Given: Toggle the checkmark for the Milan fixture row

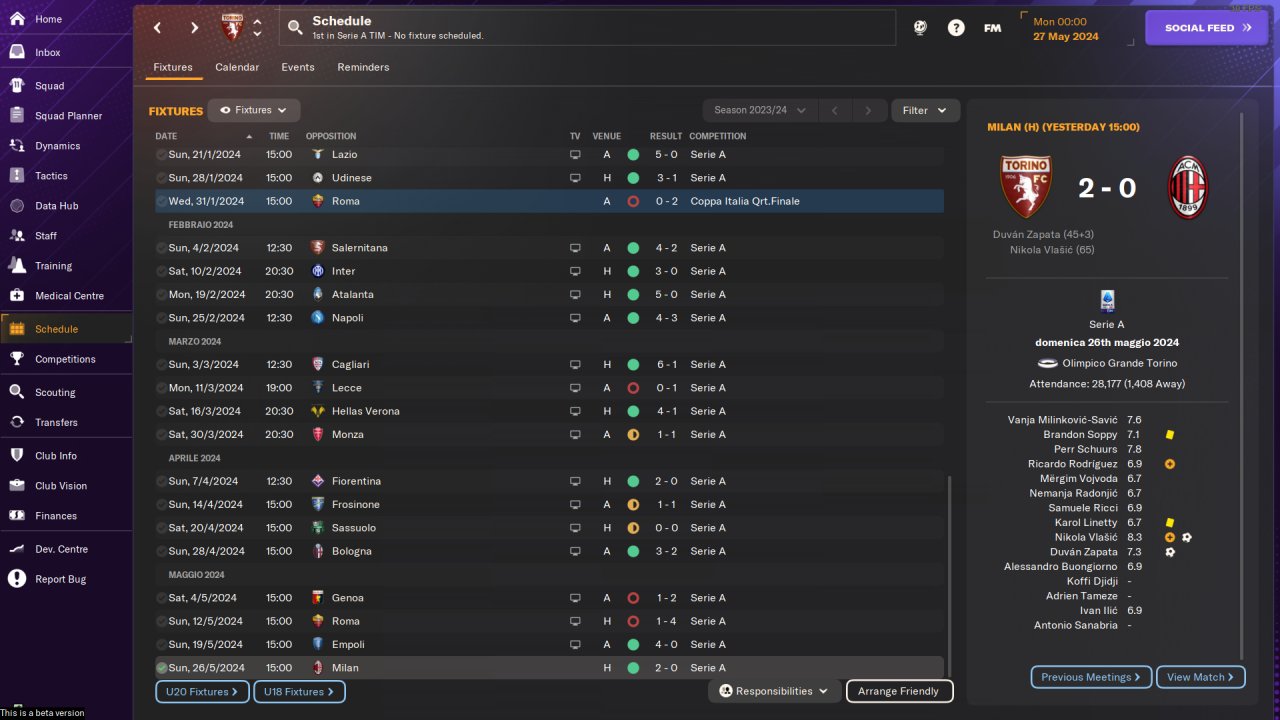Looking at the screenshot, I should coord(161,668).
